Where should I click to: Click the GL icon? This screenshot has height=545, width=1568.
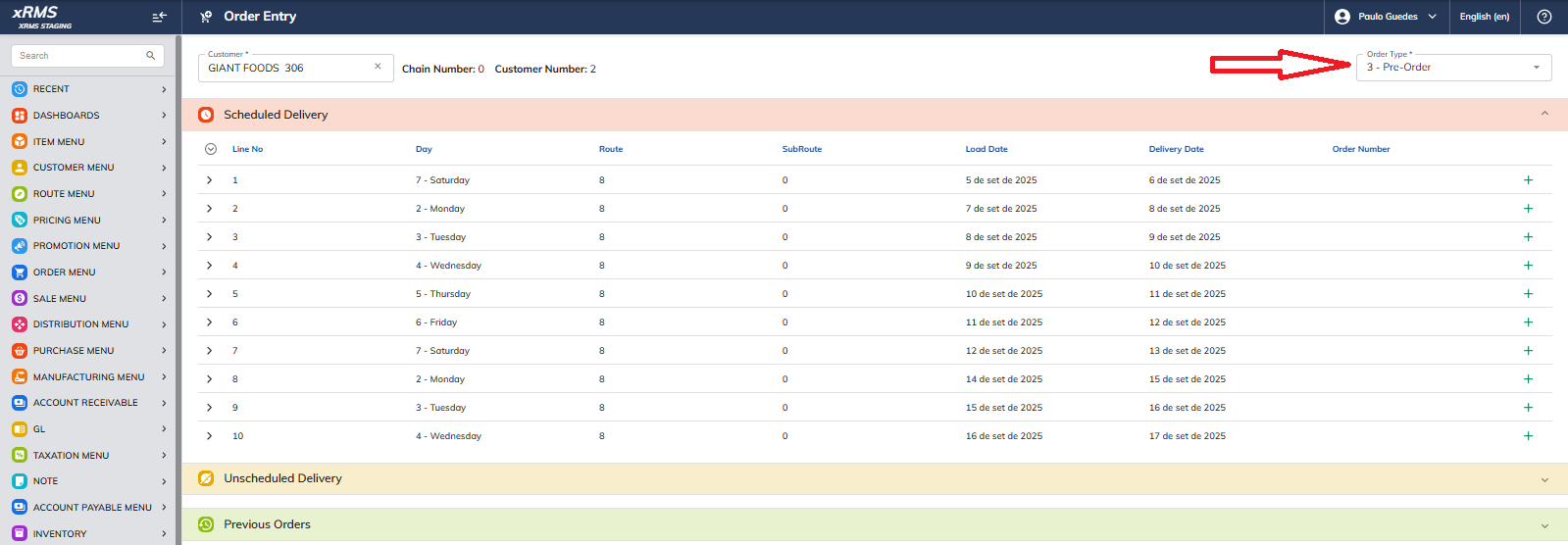(x=20, y=429)
